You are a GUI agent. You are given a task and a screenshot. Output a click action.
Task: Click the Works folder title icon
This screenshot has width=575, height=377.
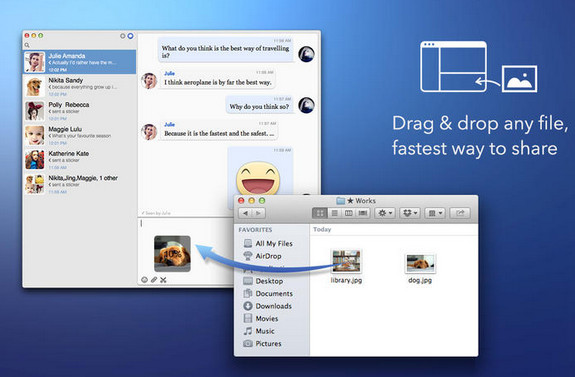pos(341,201)
